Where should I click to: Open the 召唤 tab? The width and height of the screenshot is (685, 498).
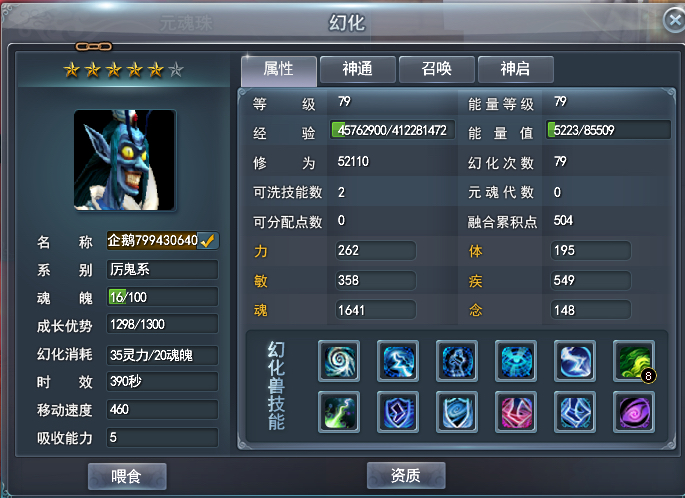click(436, 69)
